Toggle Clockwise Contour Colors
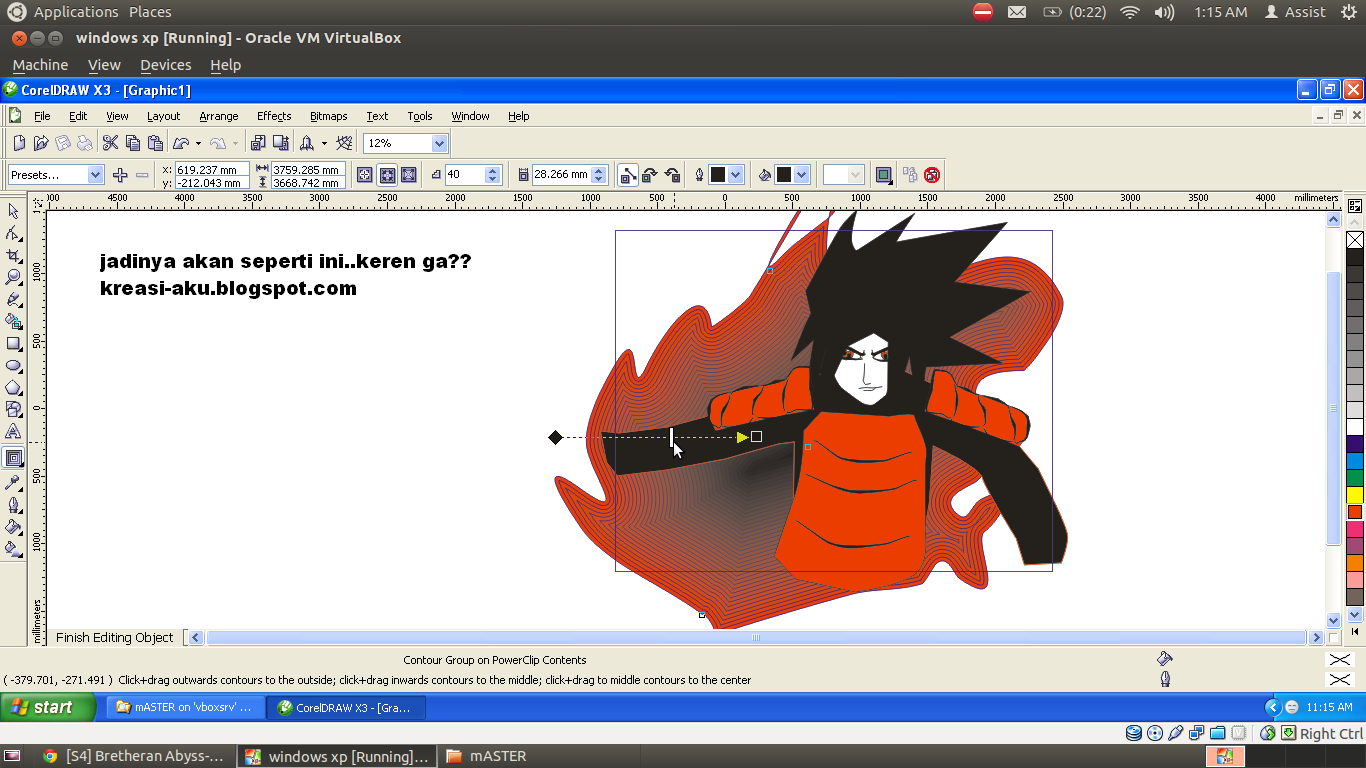This screenshot has height=768, width=1366. pyautogui.click(x=650, y=175)
